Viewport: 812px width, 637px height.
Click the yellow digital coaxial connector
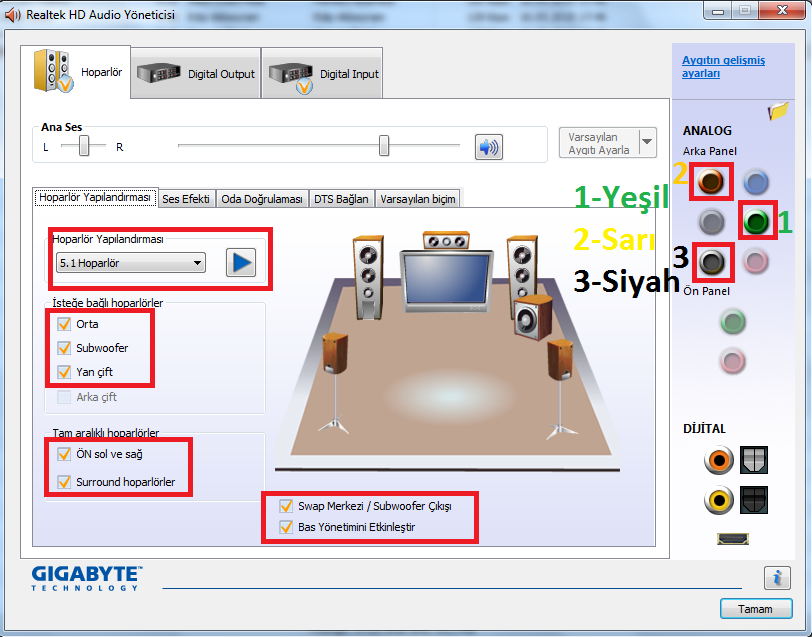[x=719, y=500]
